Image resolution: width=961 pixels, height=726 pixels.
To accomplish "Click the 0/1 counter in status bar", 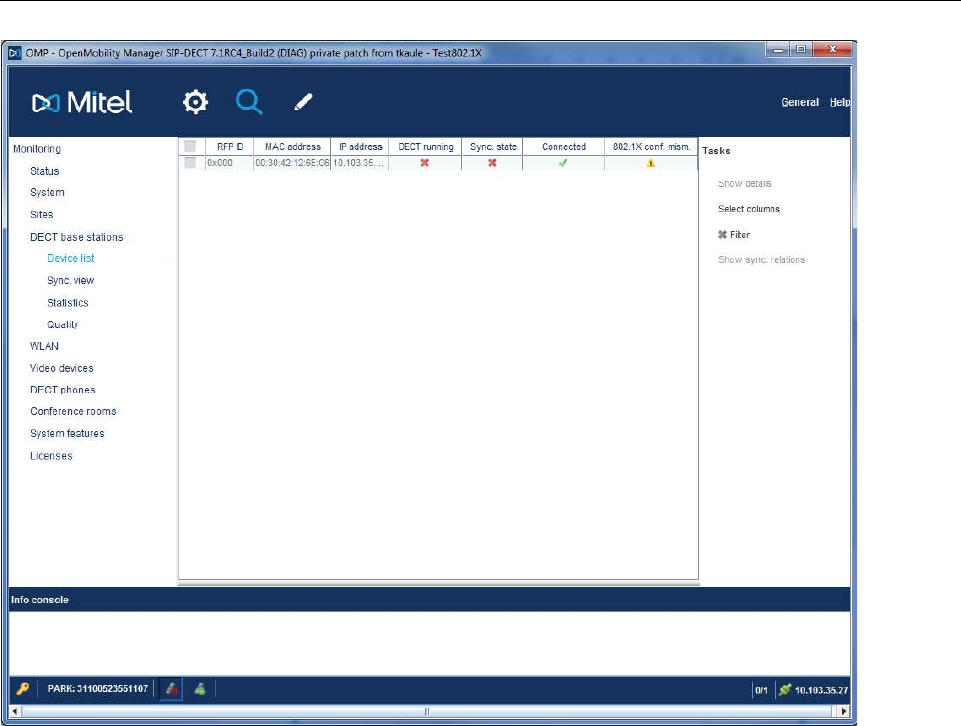I will click(x=761, y=690).
